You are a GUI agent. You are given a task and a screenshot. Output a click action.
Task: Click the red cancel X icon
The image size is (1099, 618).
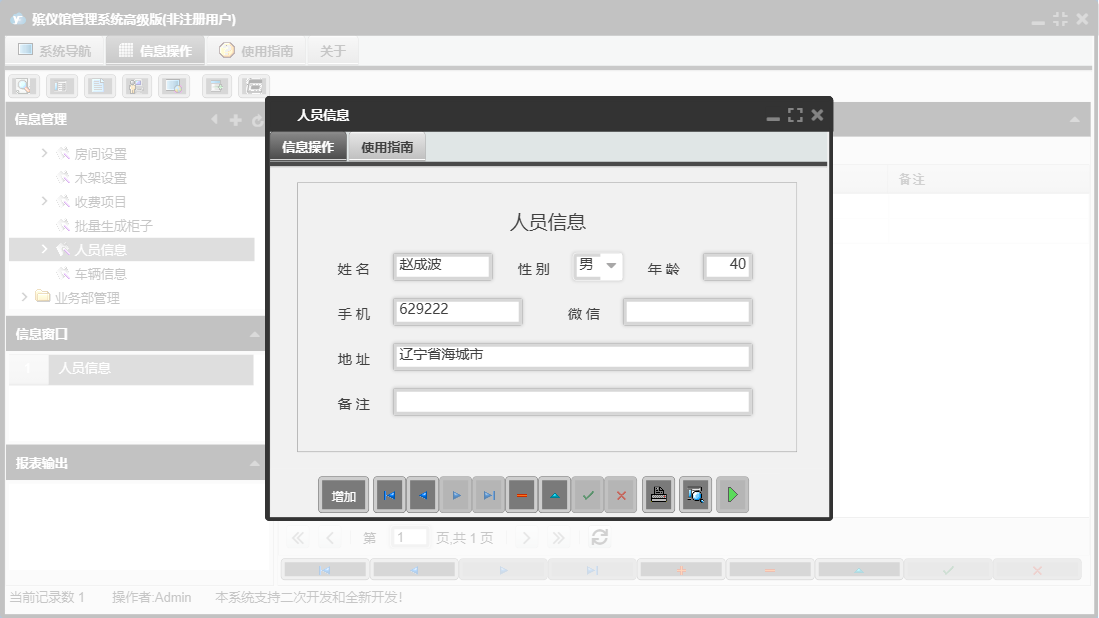[x=621, y=494]
